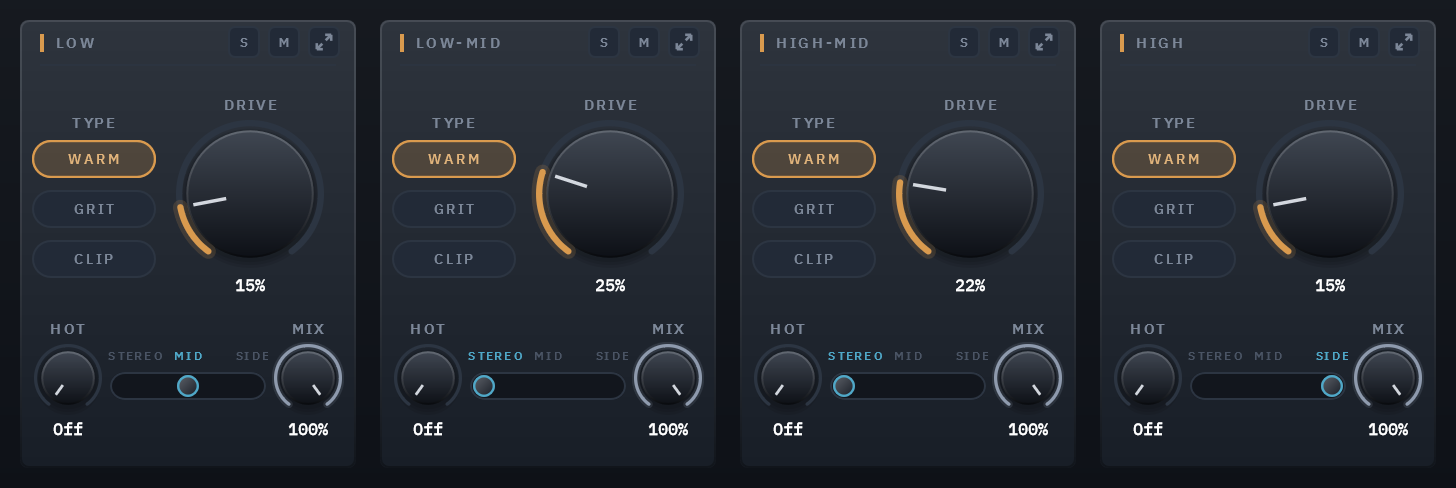Solo the HIGH-MID band
1456x488 pixels.
click(x=964, y=42)
